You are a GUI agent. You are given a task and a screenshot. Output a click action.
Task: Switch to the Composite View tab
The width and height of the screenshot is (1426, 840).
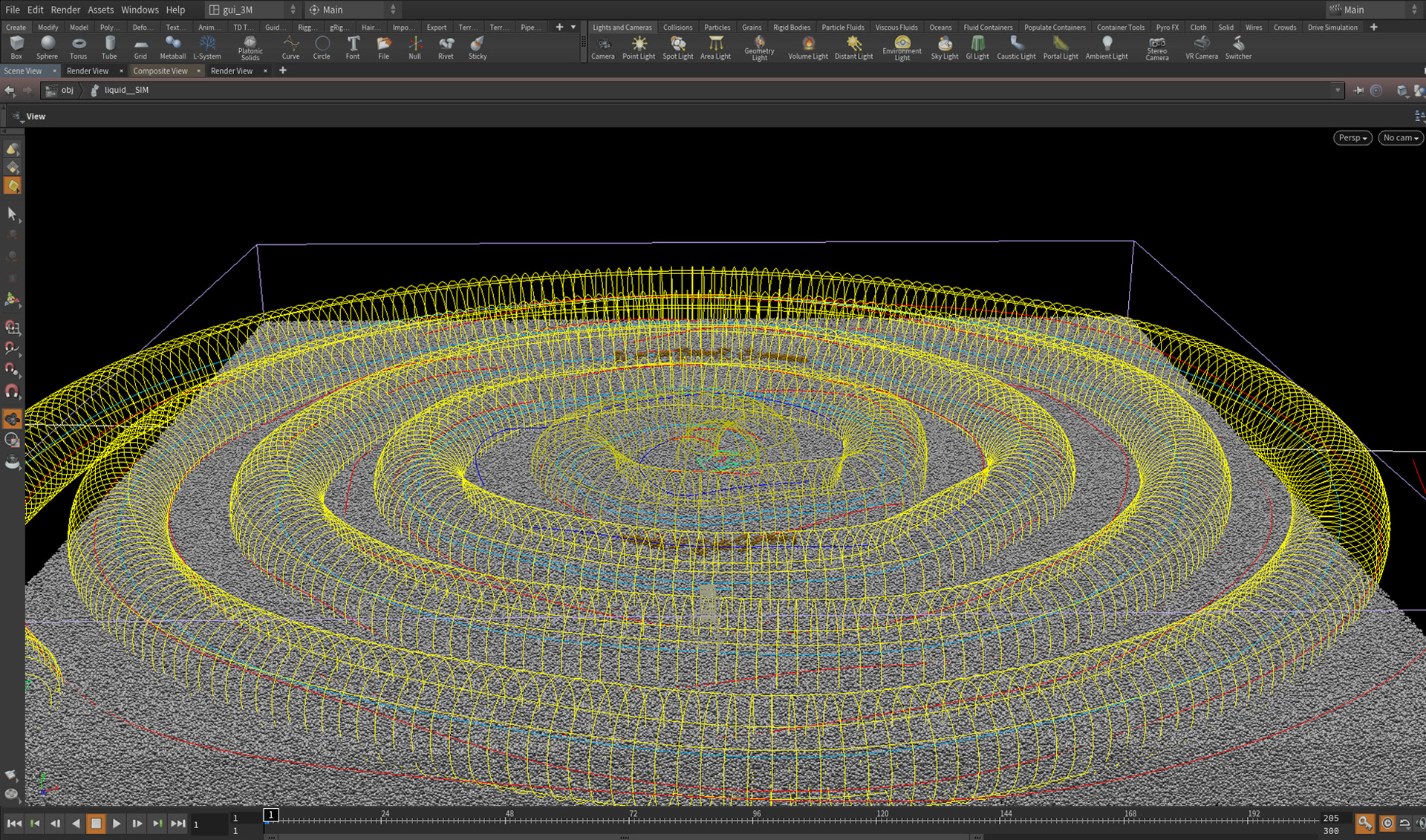(x=160, y=71)
